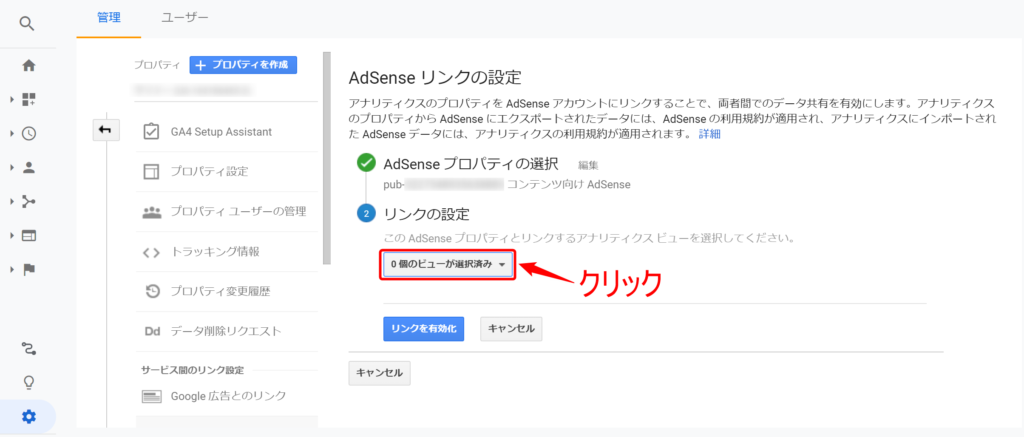
Task: Click リンクを有効化 button
Action: tap(423, 329)
